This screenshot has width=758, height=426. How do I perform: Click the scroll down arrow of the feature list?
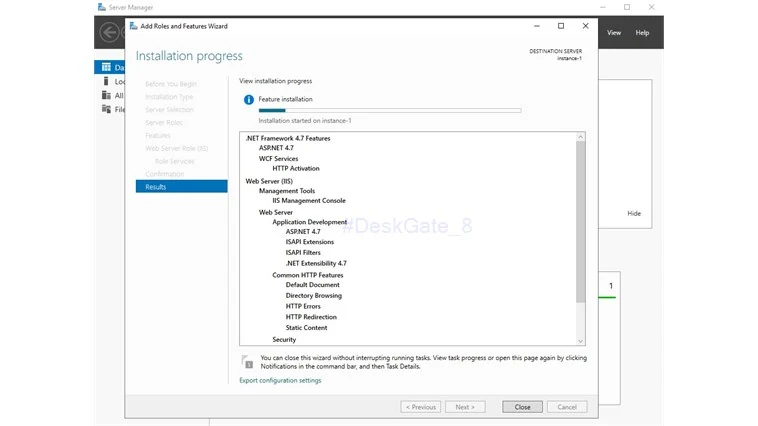click(581, 341)
